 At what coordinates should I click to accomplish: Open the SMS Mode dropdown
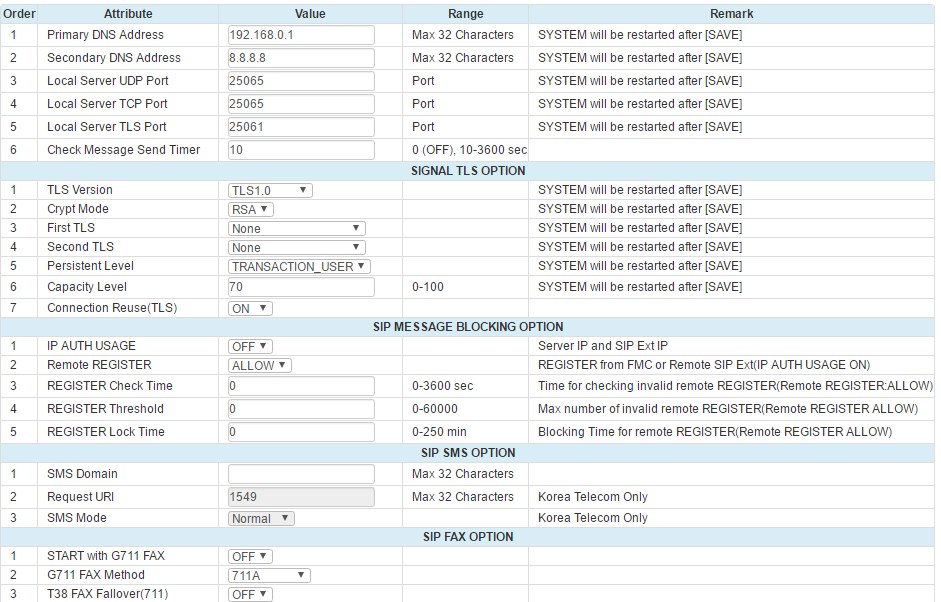(261, 518)
